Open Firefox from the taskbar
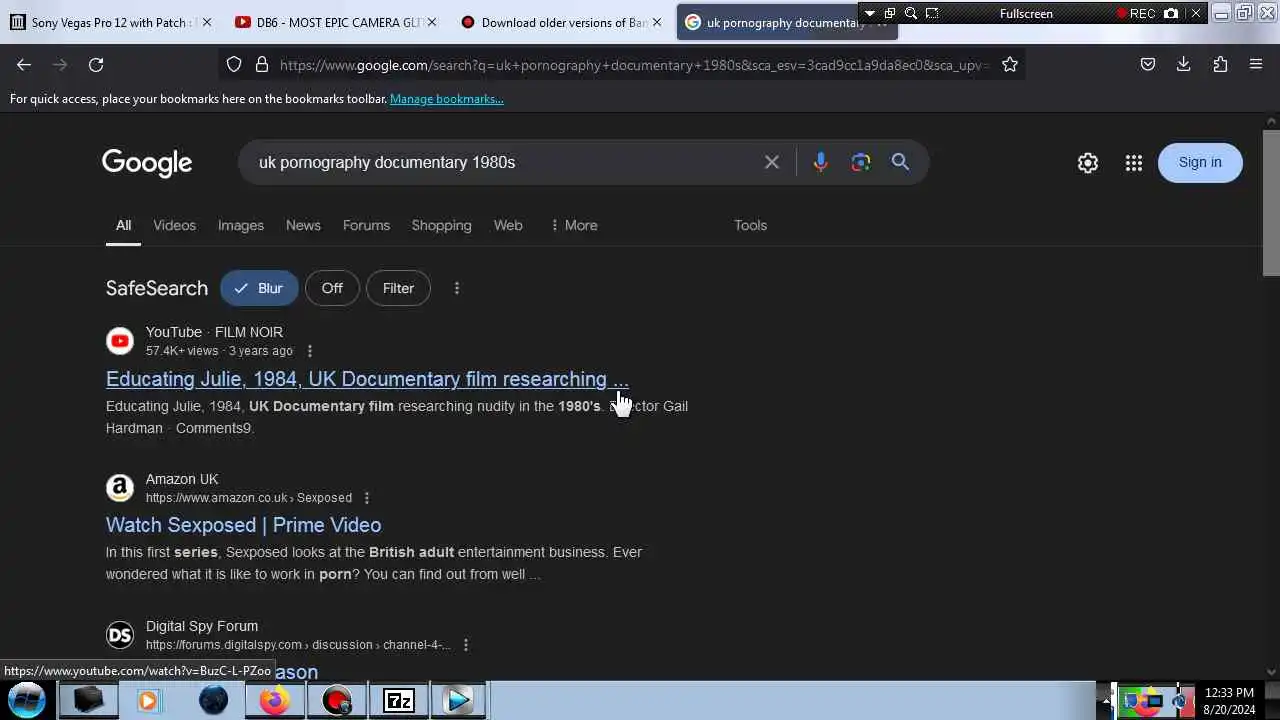The height and width of the screenshot is (720, 1280). pyautogui.click(x=274, y=700)
